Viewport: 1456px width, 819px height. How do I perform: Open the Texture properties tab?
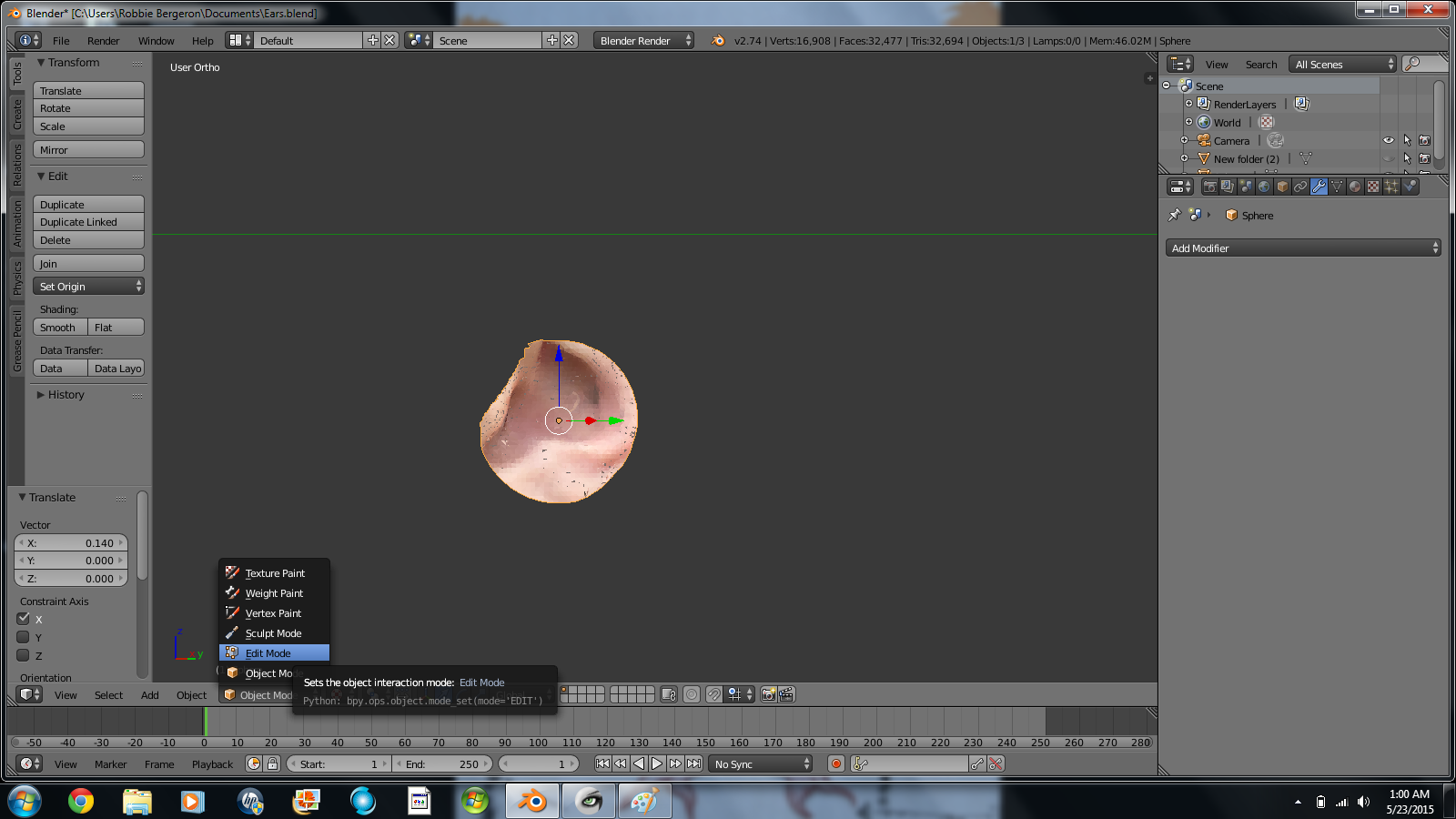click(x=1373, y=187)
